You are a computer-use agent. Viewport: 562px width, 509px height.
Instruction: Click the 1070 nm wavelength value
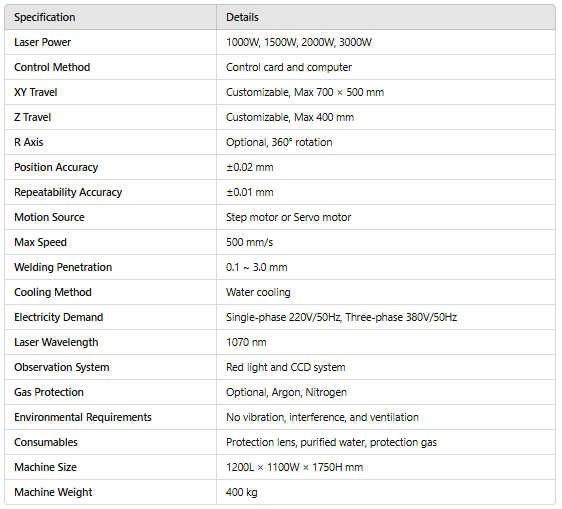[x=246, y=342]
